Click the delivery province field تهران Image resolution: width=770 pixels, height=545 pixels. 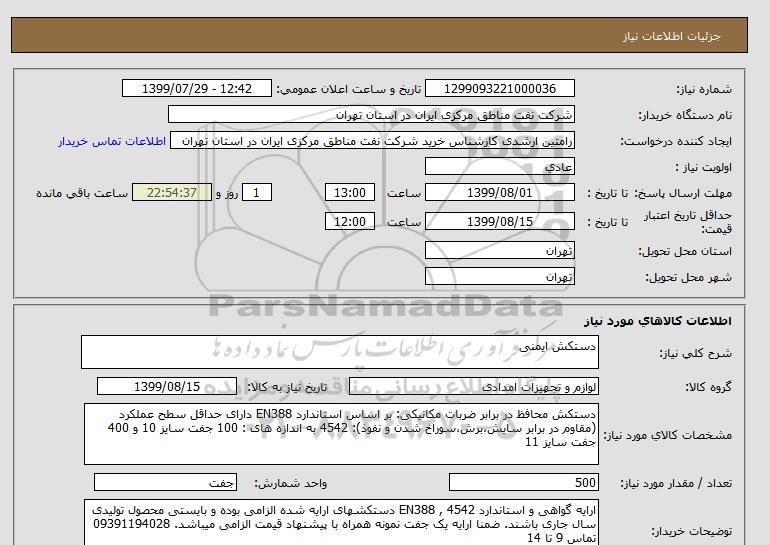(499, 251)
